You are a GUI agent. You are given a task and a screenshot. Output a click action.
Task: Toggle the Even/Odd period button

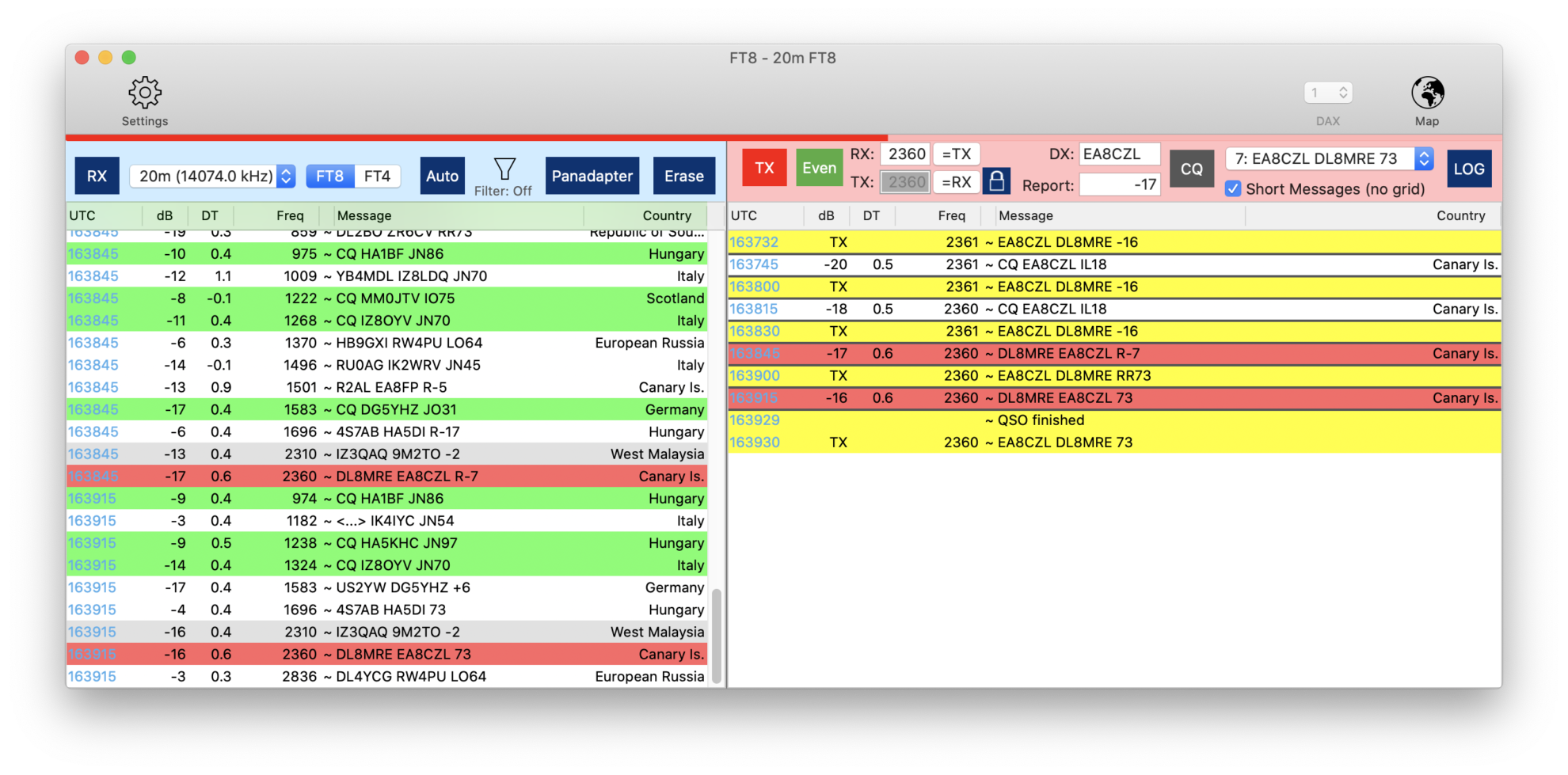pyautogui.click(x=819, y=168)
